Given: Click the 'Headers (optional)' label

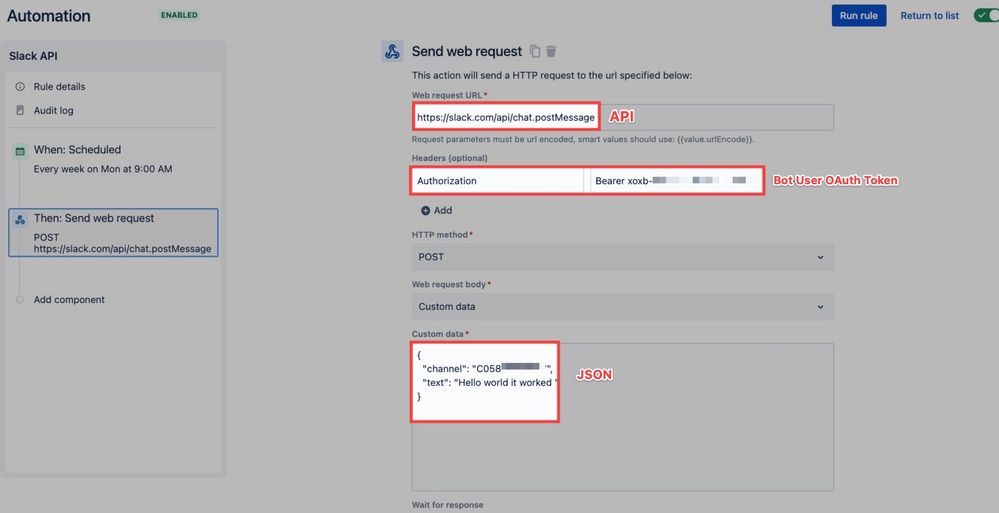Looking at the screenshot, I should coord(450,158).
